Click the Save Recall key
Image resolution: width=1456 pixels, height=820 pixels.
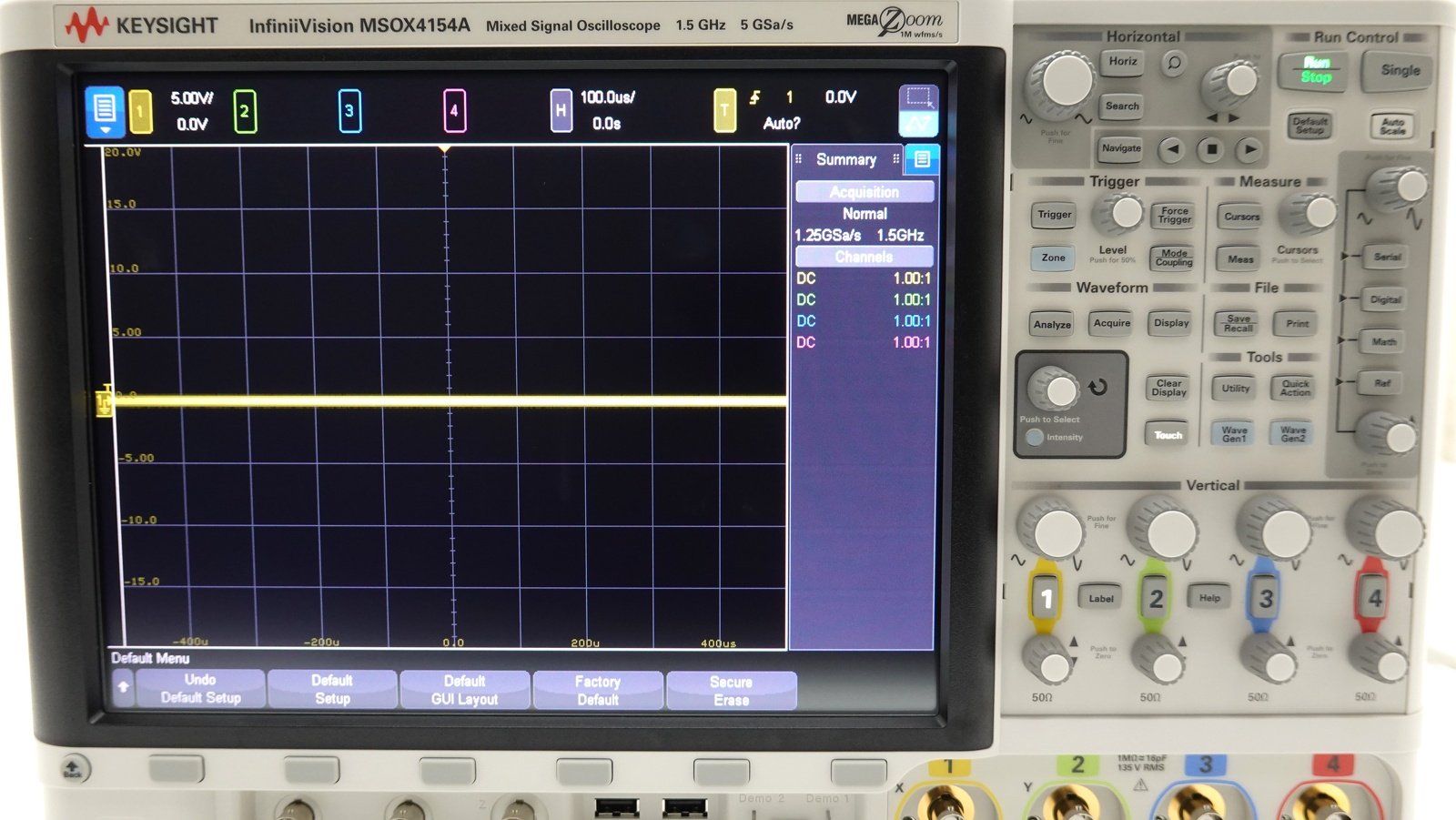[x=1239, y=323]
